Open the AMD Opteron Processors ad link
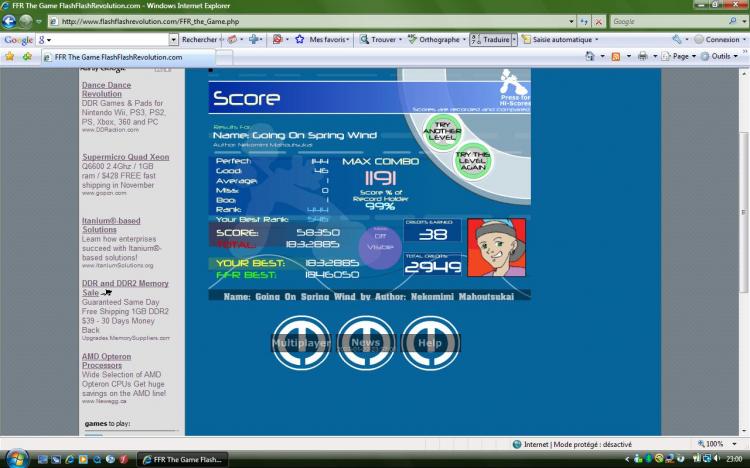The width and height of the screenshot is (750, 468). tap(106, 361)
